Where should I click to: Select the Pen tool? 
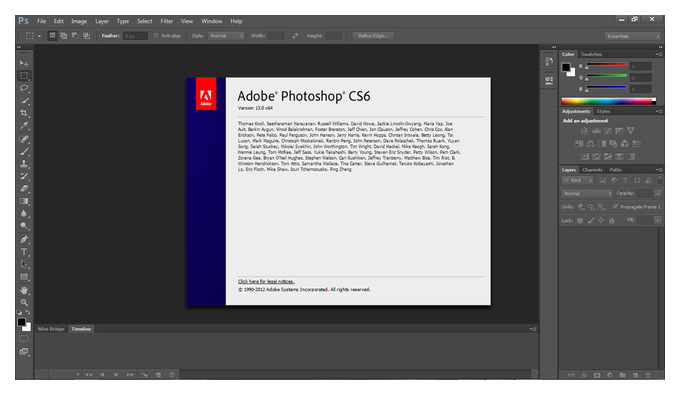24,239
